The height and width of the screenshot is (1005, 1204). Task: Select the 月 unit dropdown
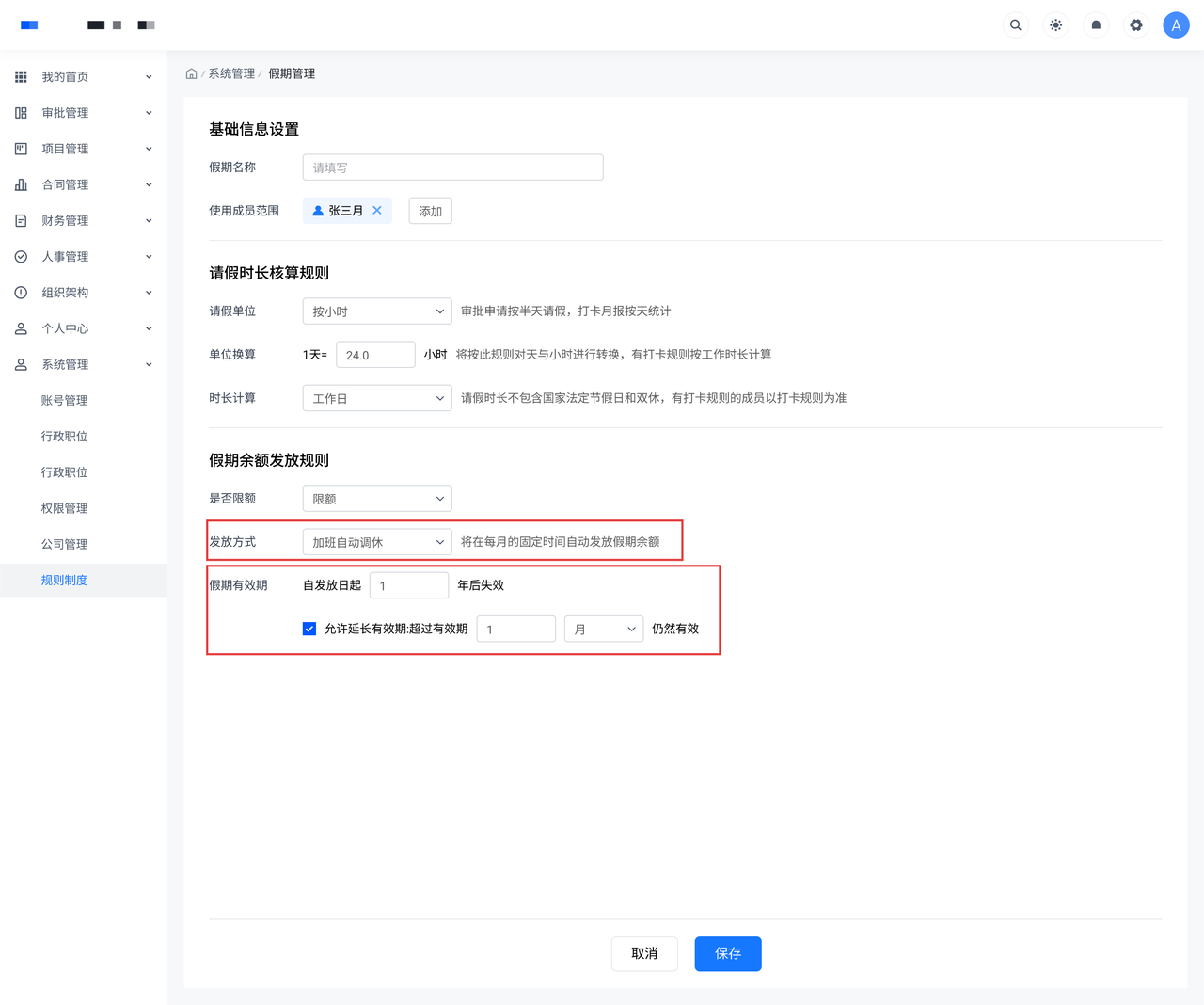[604, 629]
